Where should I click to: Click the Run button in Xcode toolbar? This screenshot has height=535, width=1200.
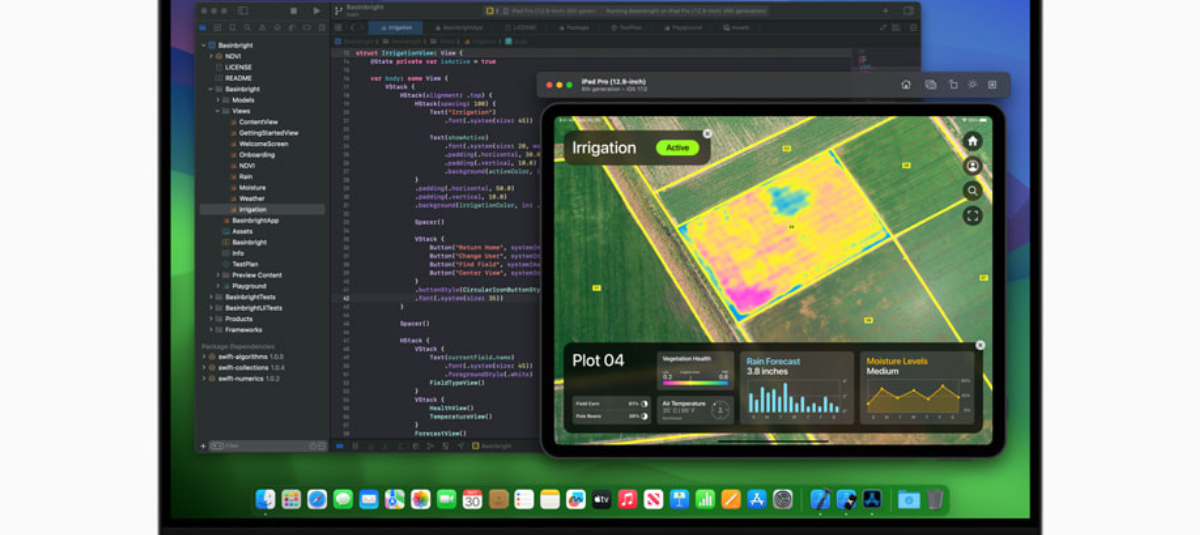click(317, 11)
